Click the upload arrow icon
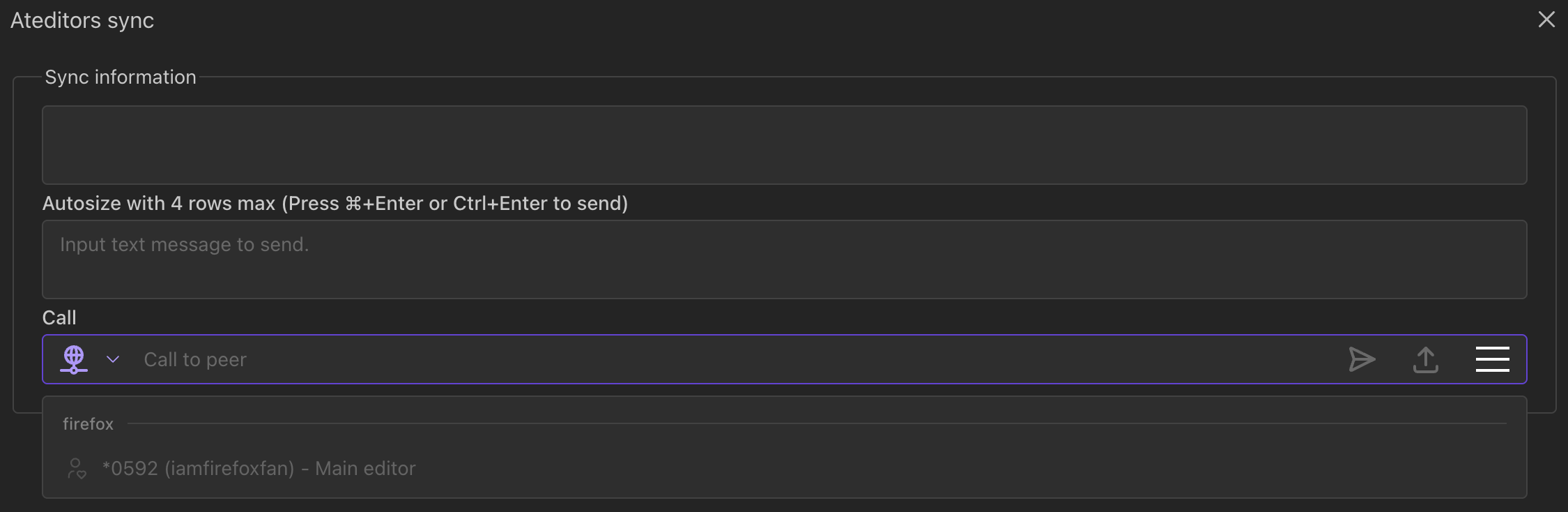 tap(1425, 359)
